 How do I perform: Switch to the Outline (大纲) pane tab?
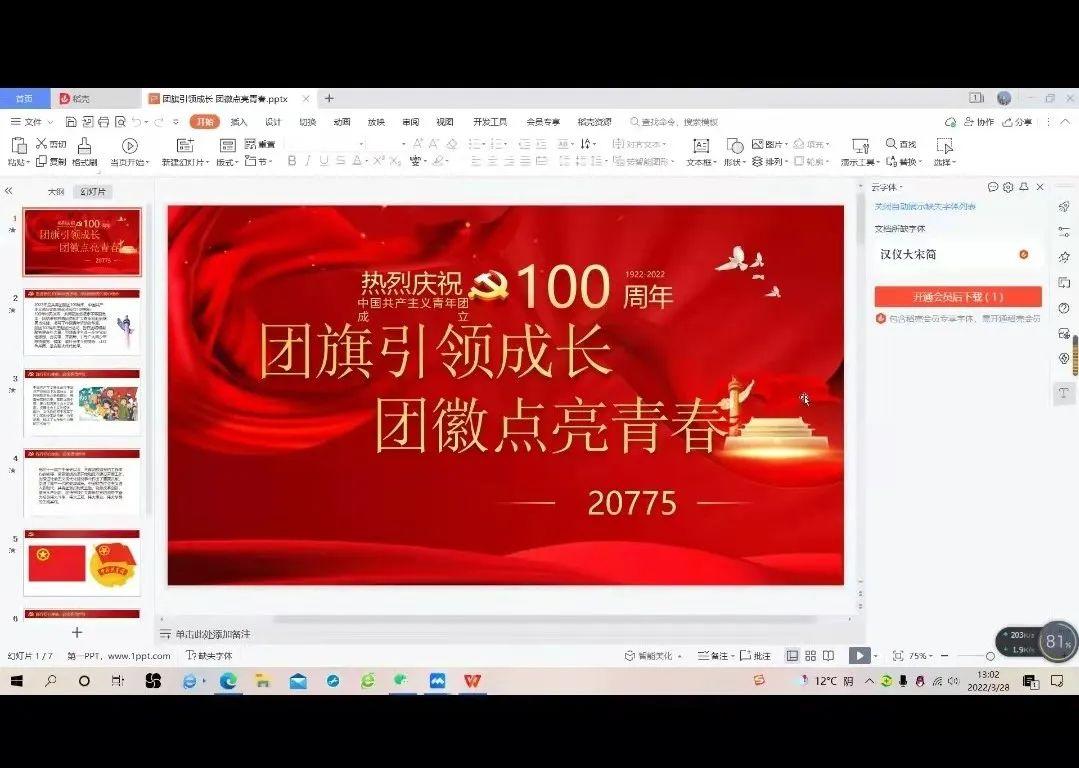coord(56,191)
